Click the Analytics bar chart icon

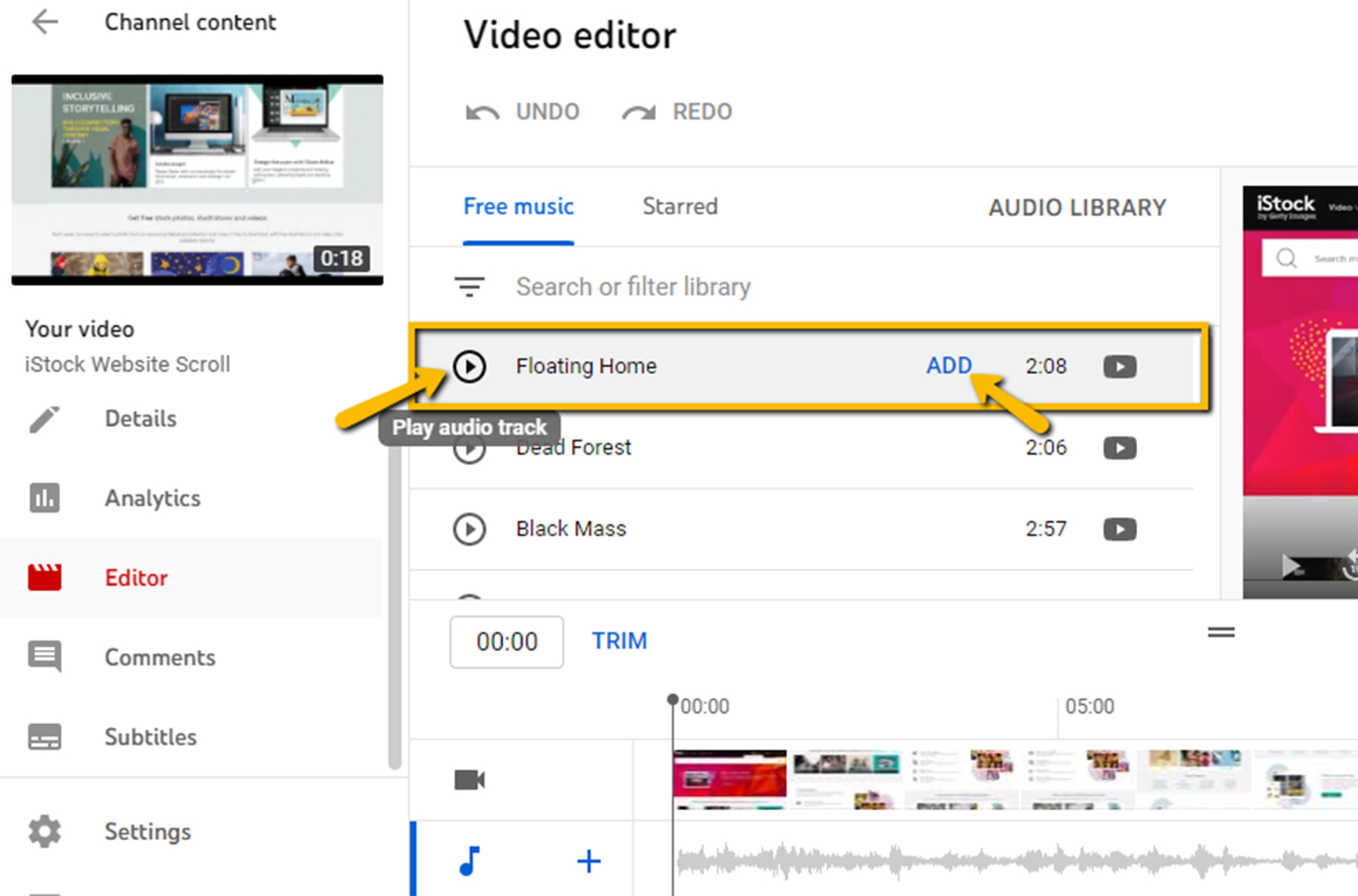click(x=44, y=498)
